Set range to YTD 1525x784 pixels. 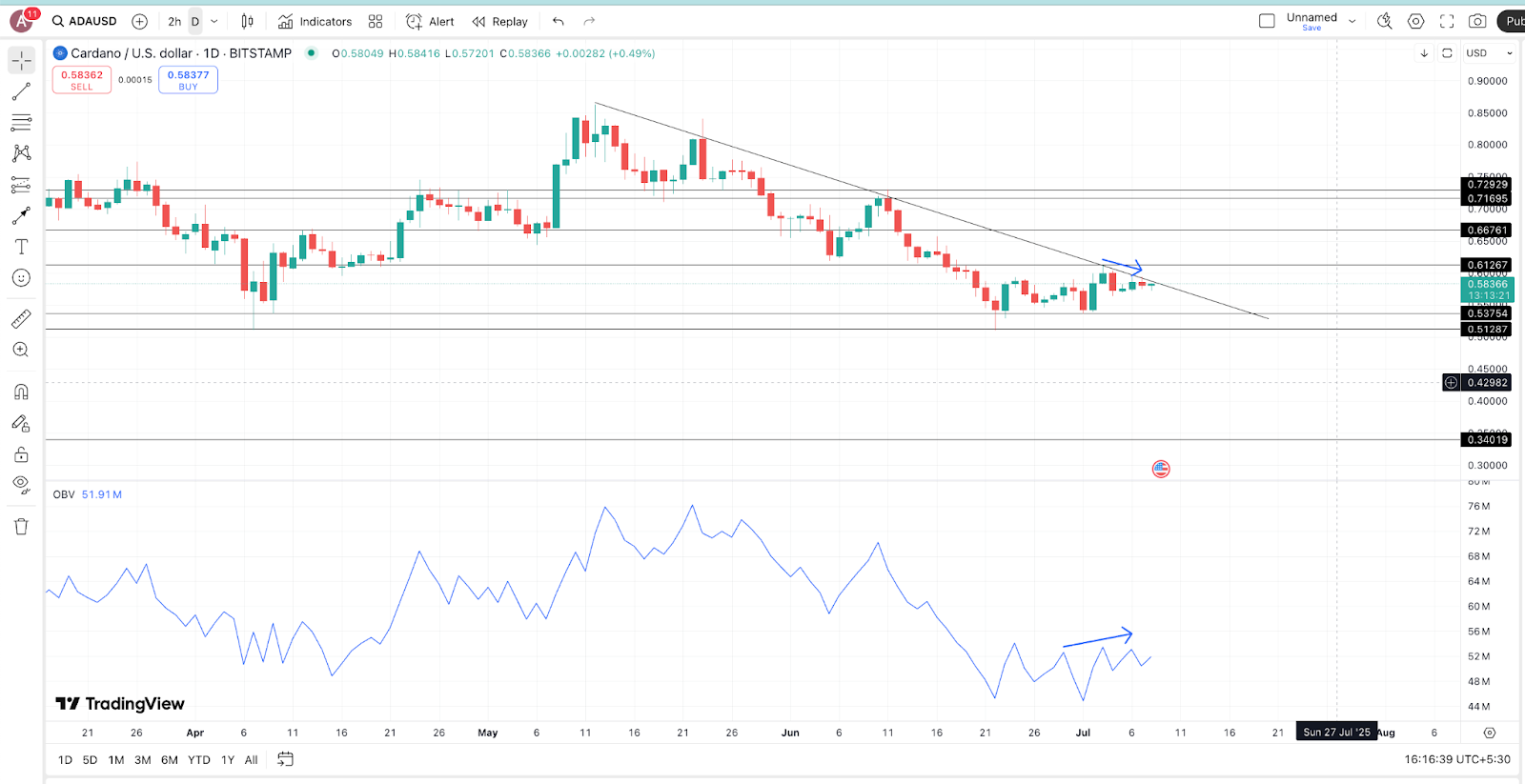point(198,759)
